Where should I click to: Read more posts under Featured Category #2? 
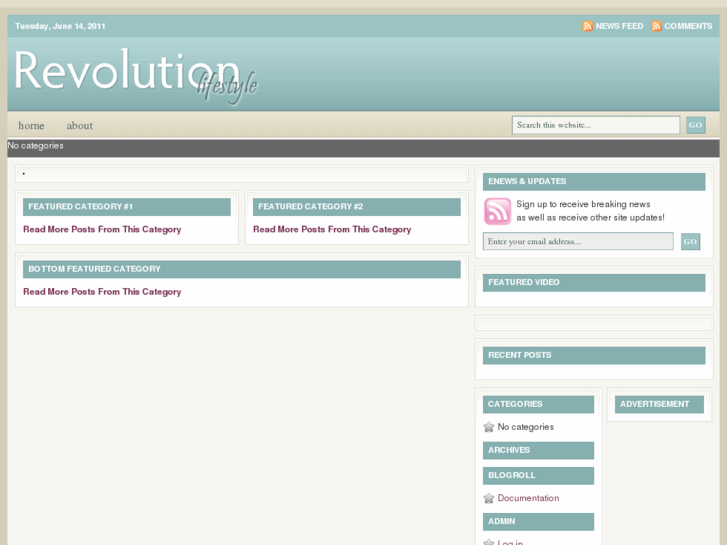click(x=332, y=229)
